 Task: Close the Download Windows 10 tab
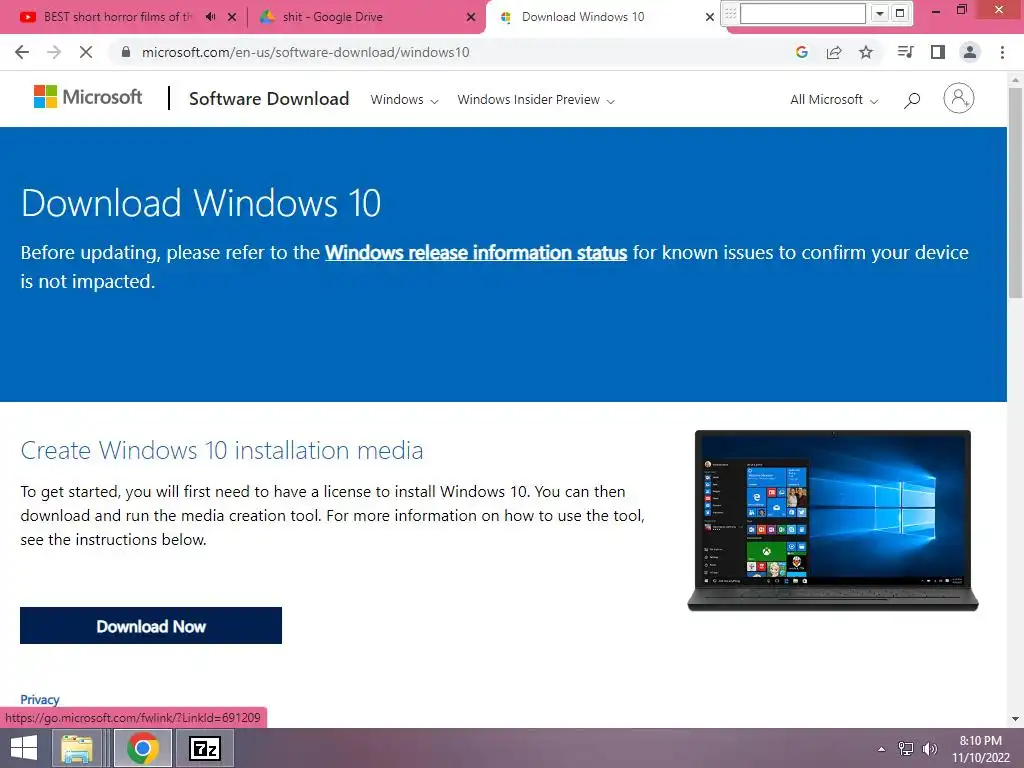tap(710, 17)
